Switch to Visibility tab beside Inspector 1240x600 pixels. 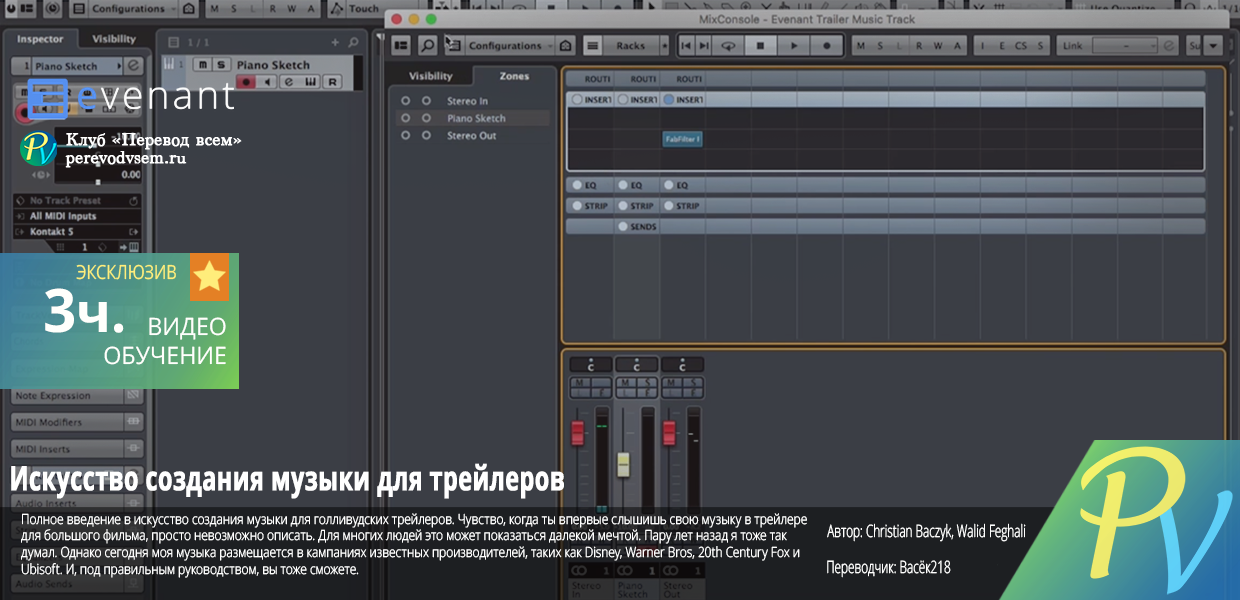coord(114,40)
